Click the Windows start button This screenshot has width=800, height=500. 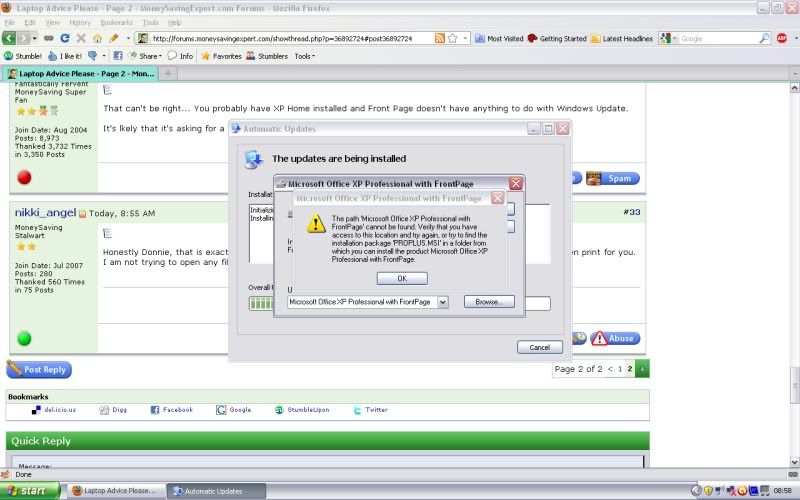[x=30, y=491]
